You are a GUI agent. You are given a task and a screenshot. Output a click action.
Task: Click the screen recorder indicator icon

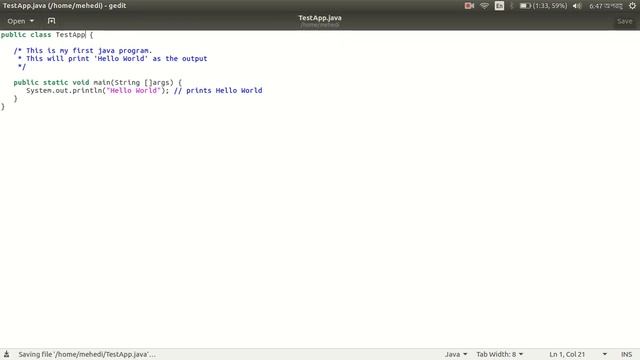469,6
